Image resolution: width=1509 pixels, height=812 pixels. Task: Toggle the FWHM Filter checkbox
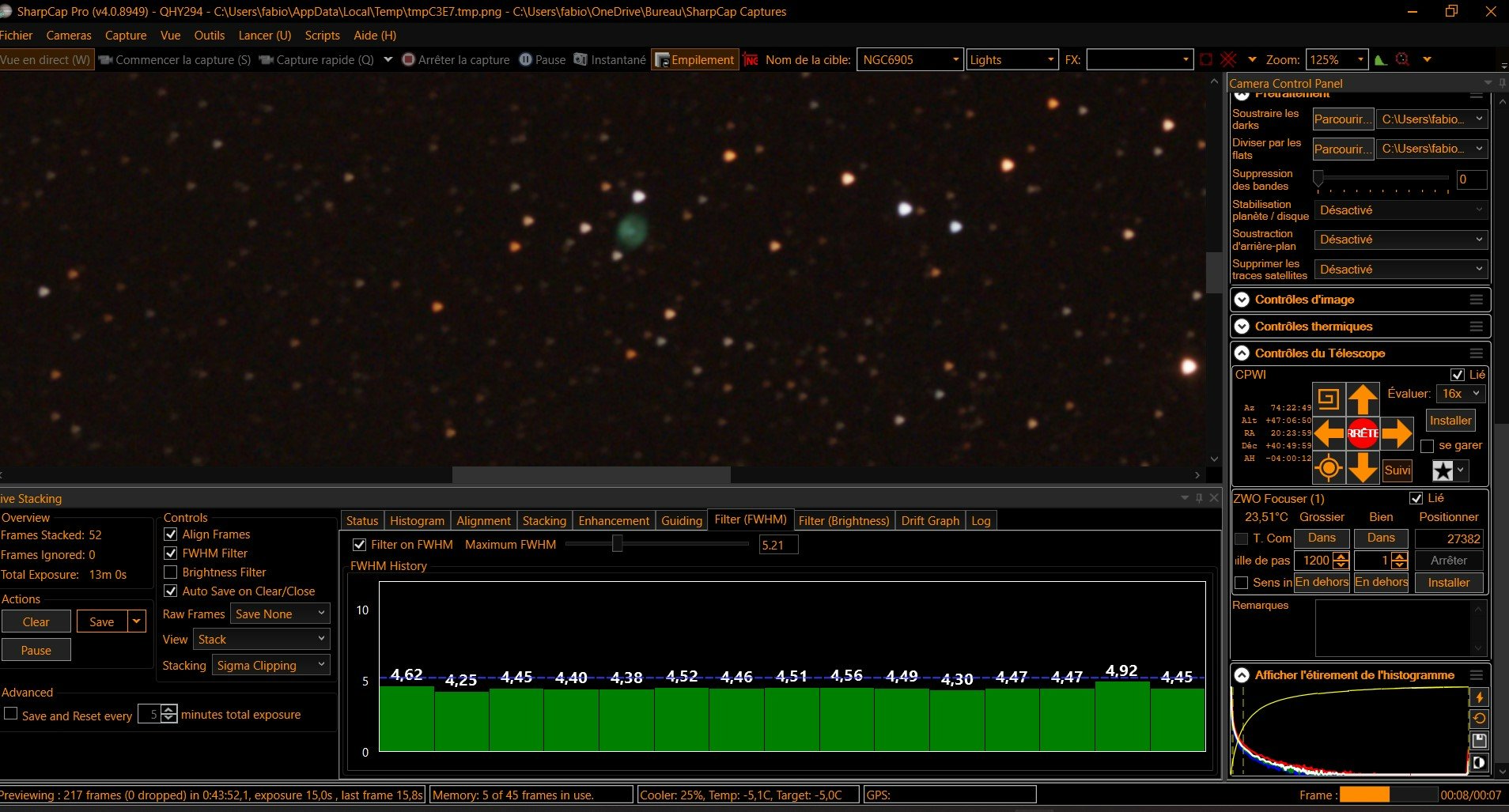point(170,553)
